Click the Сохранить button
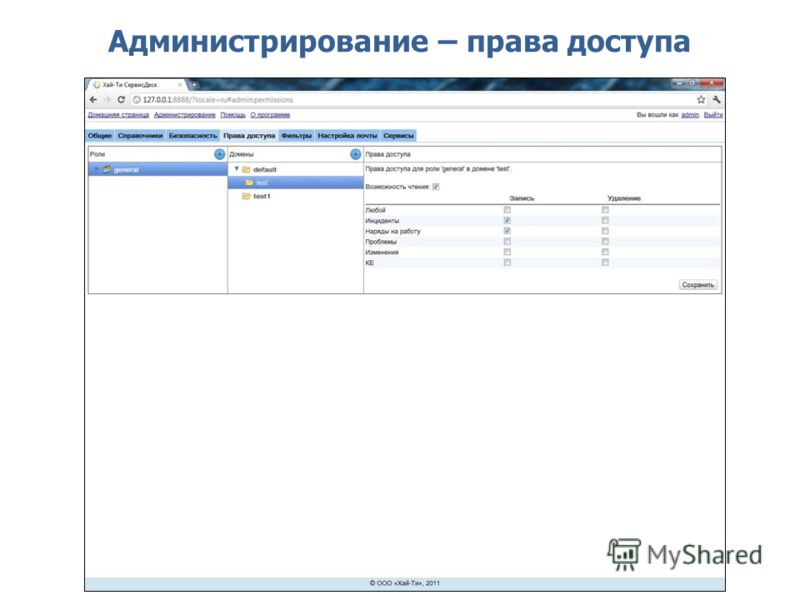Image resolution: width=800 pixels, height=600 pixels. pyautogui.click(x=698, y=285)
